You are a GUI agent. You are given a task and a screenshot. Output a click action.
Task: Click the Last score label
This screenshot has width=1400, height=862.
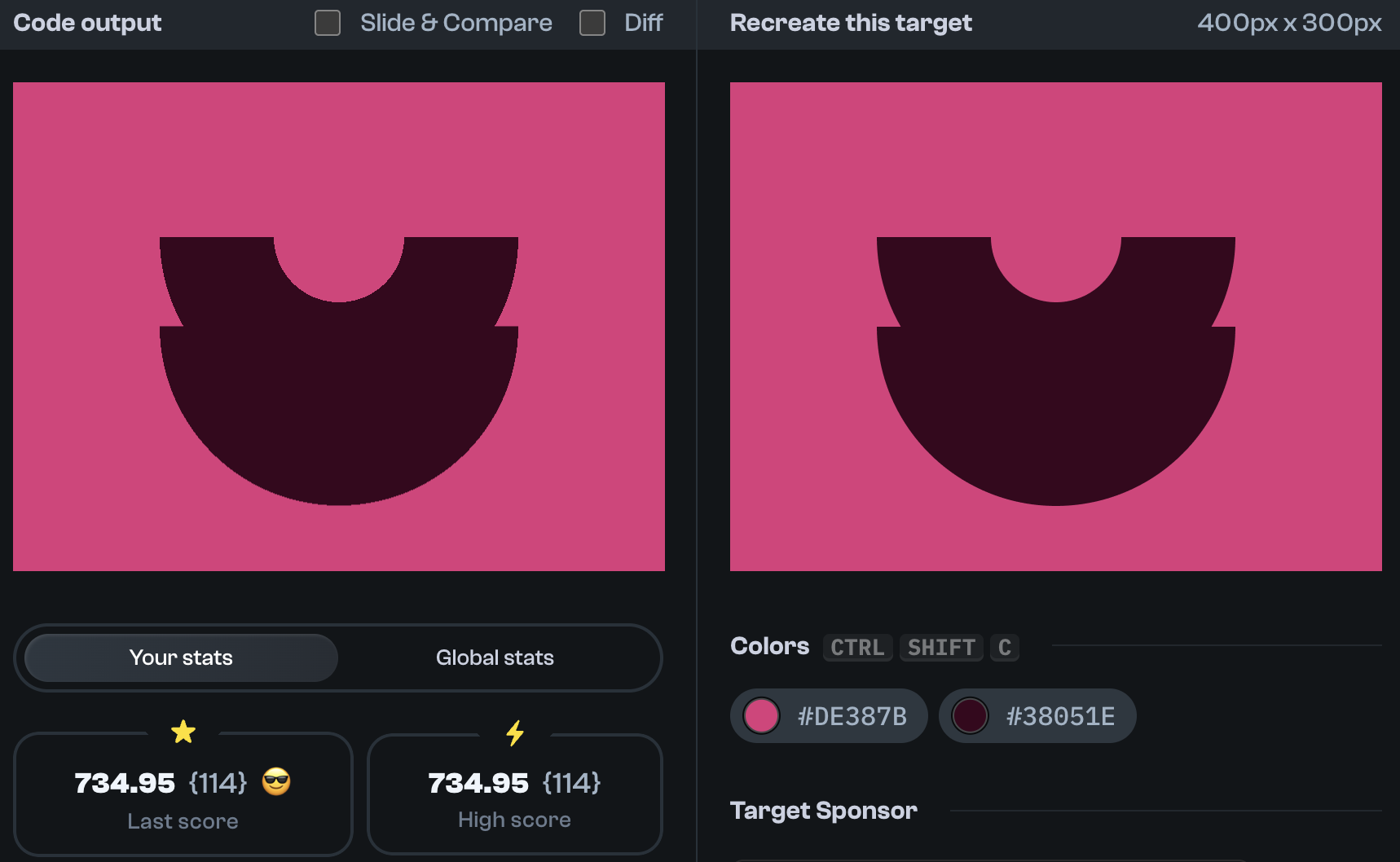(183, 821)
